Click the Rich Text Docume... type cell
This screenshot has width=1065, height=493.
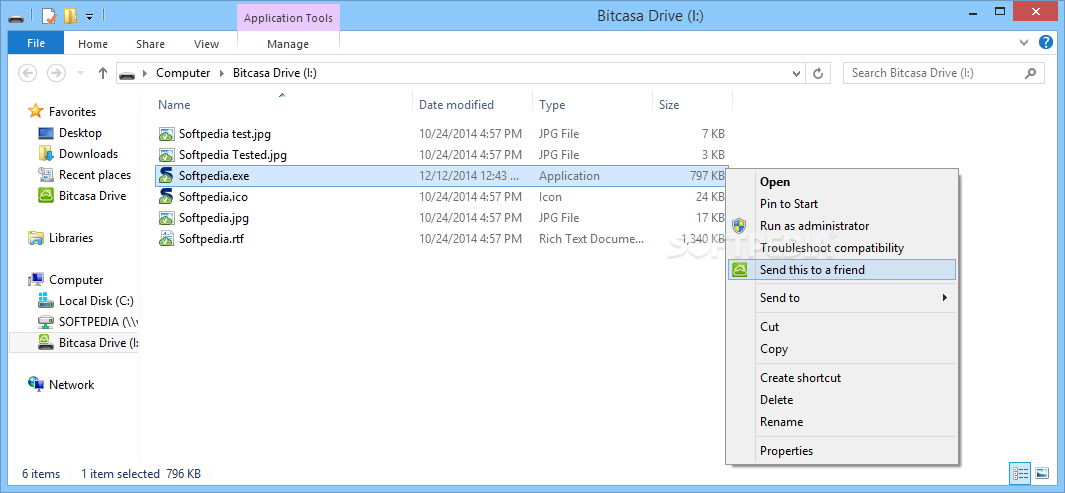tap(592, 239)
